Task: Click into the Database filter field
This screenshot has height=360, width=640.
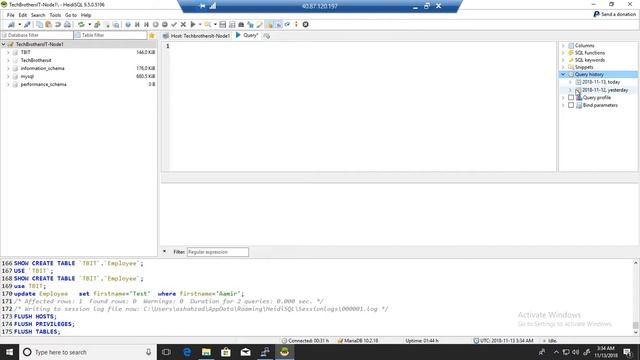Action: click(x=37, y=36)
